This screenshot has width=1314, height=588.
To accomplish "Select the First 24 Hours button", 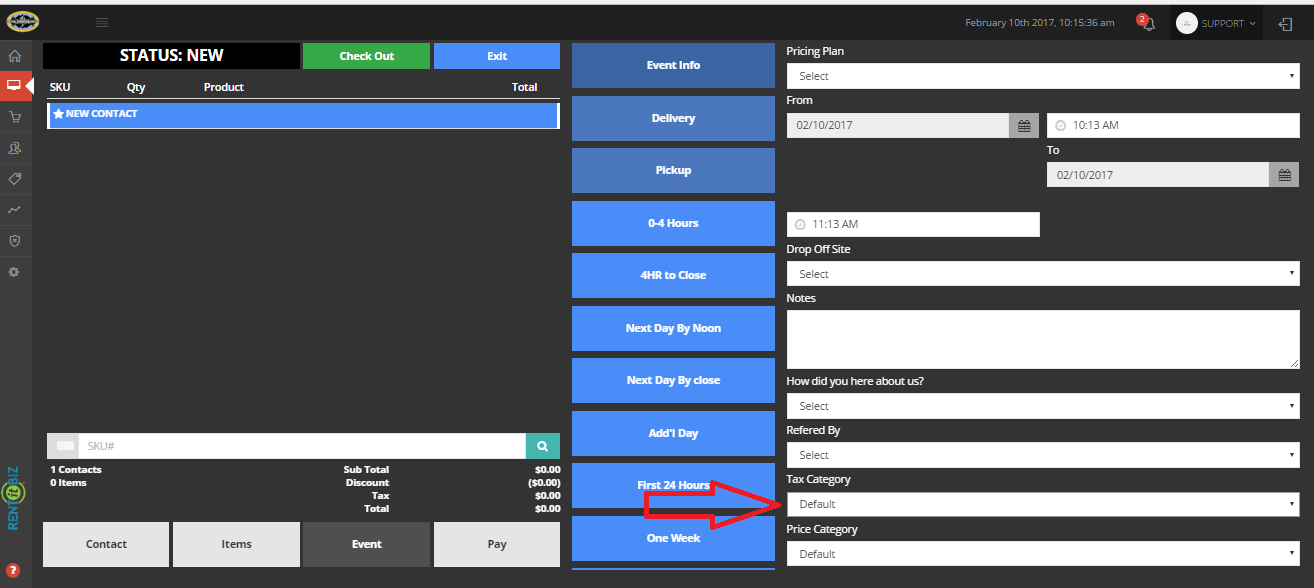I will (x=673, y=485).
